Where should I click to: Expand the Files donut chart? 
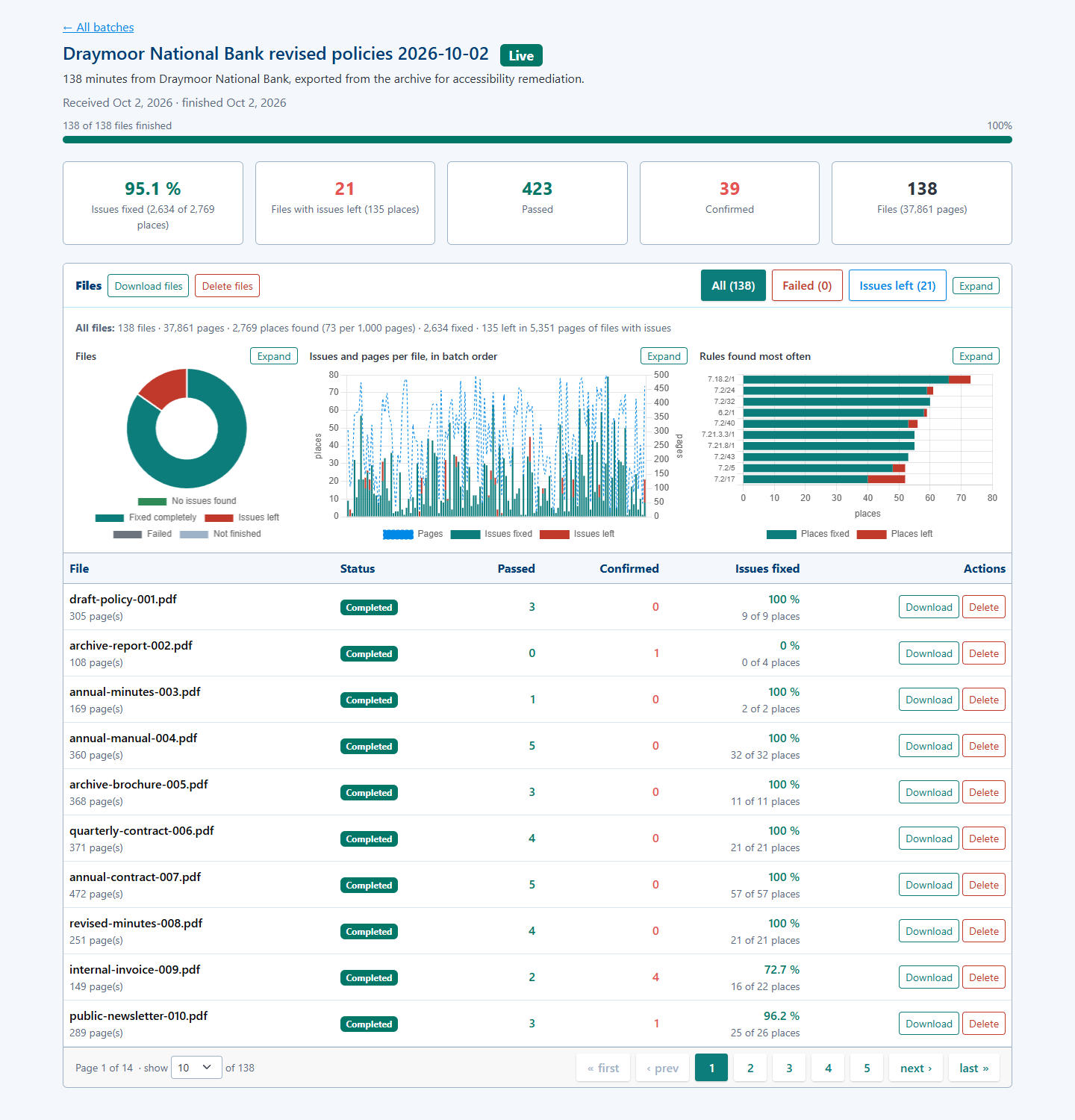tap(274, 356)
